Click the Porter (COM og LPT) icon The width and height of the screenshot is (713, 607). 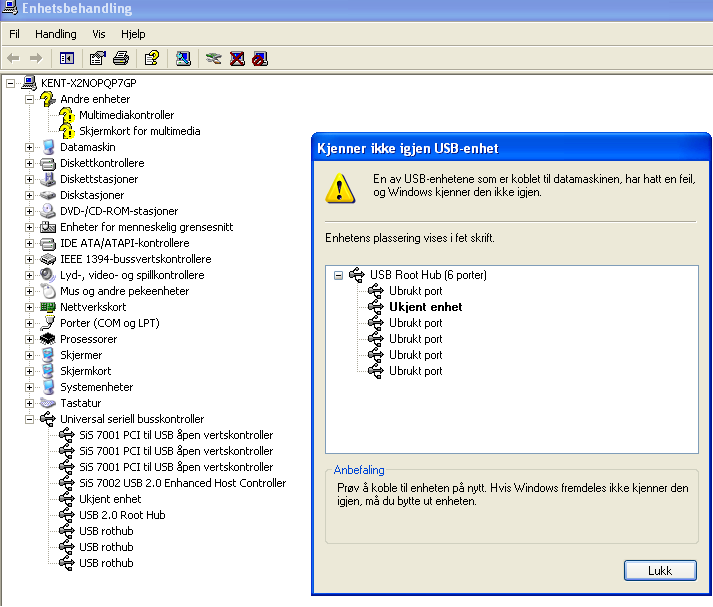48,323
